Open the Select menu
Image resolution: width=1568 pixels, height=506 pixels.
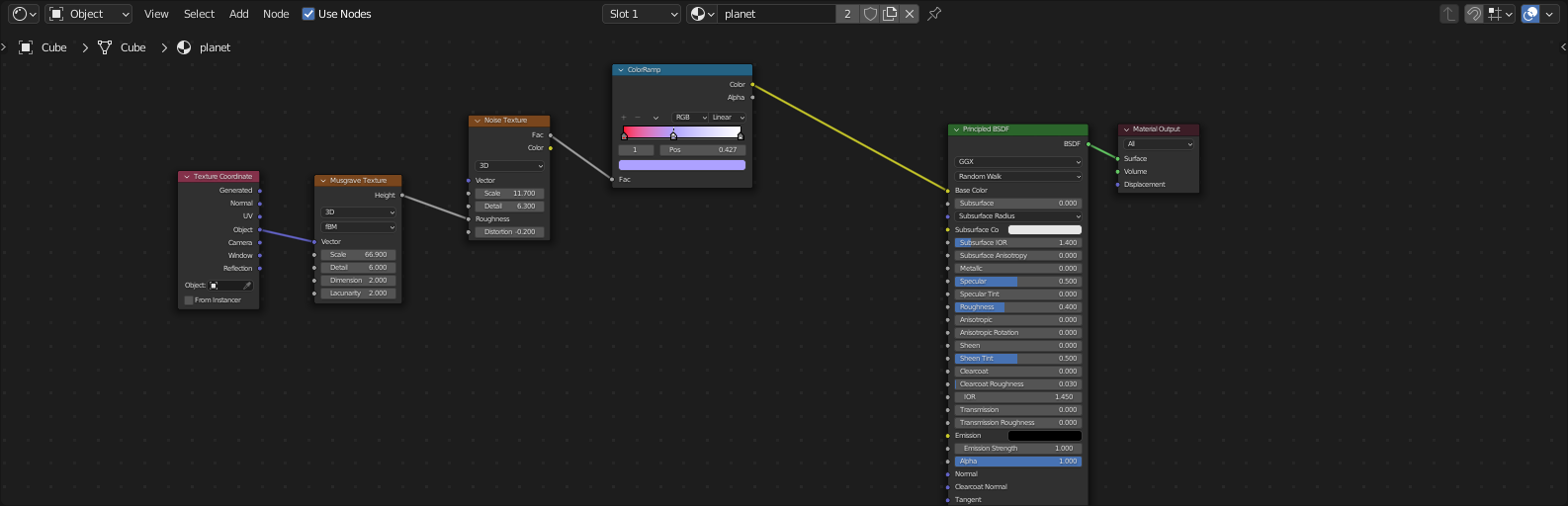(x=199, y=14)
